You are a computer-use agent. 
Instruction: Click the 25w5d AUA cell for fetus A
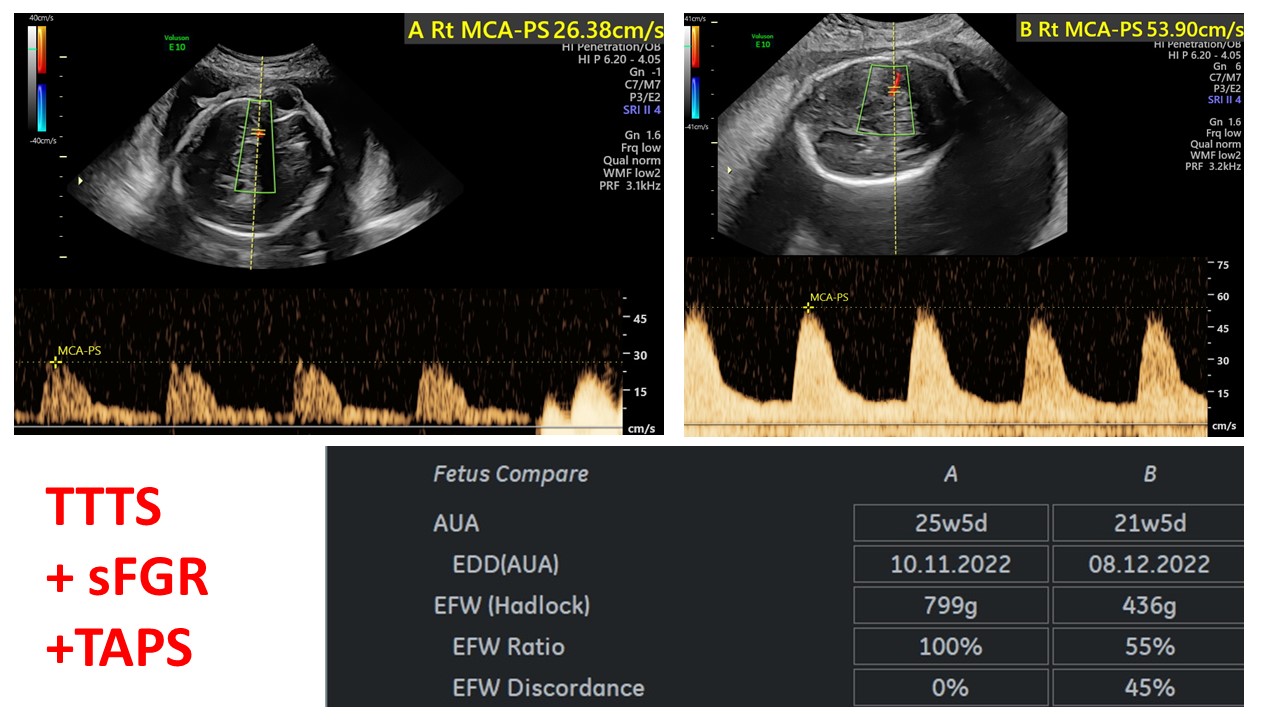(x=950, y=523)
